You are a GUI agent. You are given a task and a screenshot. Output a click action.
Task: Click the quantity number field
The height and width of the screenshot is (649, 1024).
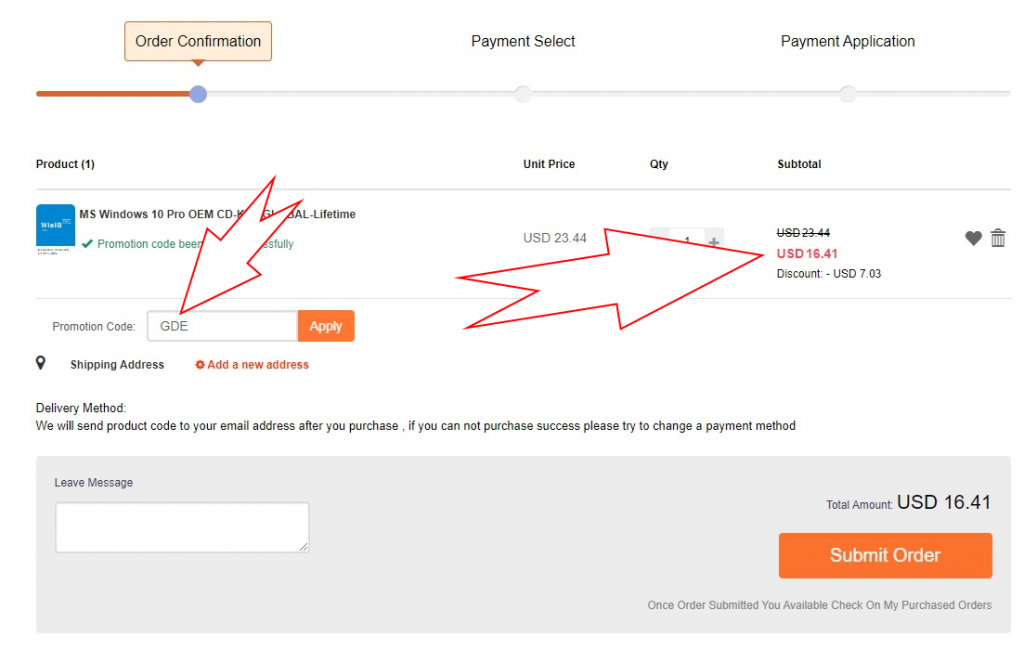687,241
